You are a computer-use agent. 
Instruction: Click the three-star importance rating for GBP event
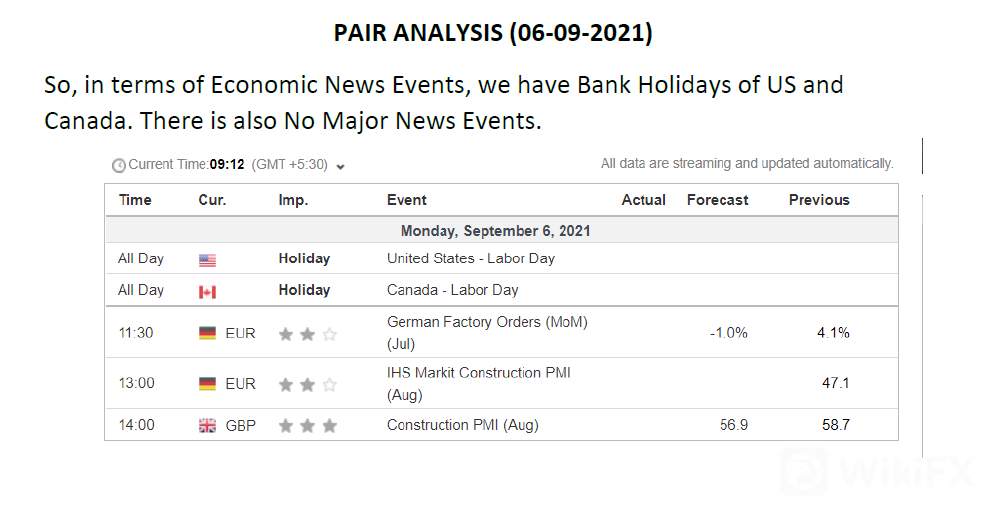[x=307, y=426]
